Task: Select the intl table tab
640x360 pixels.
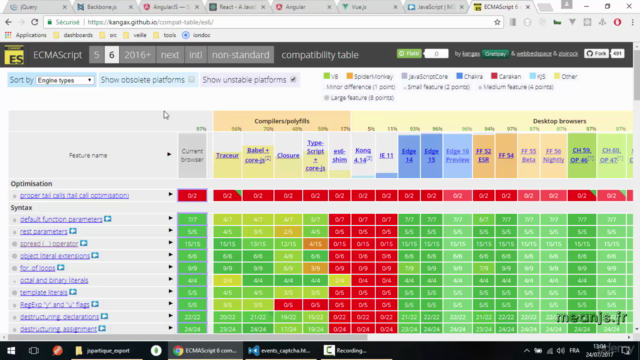Action: coord(196,55)
